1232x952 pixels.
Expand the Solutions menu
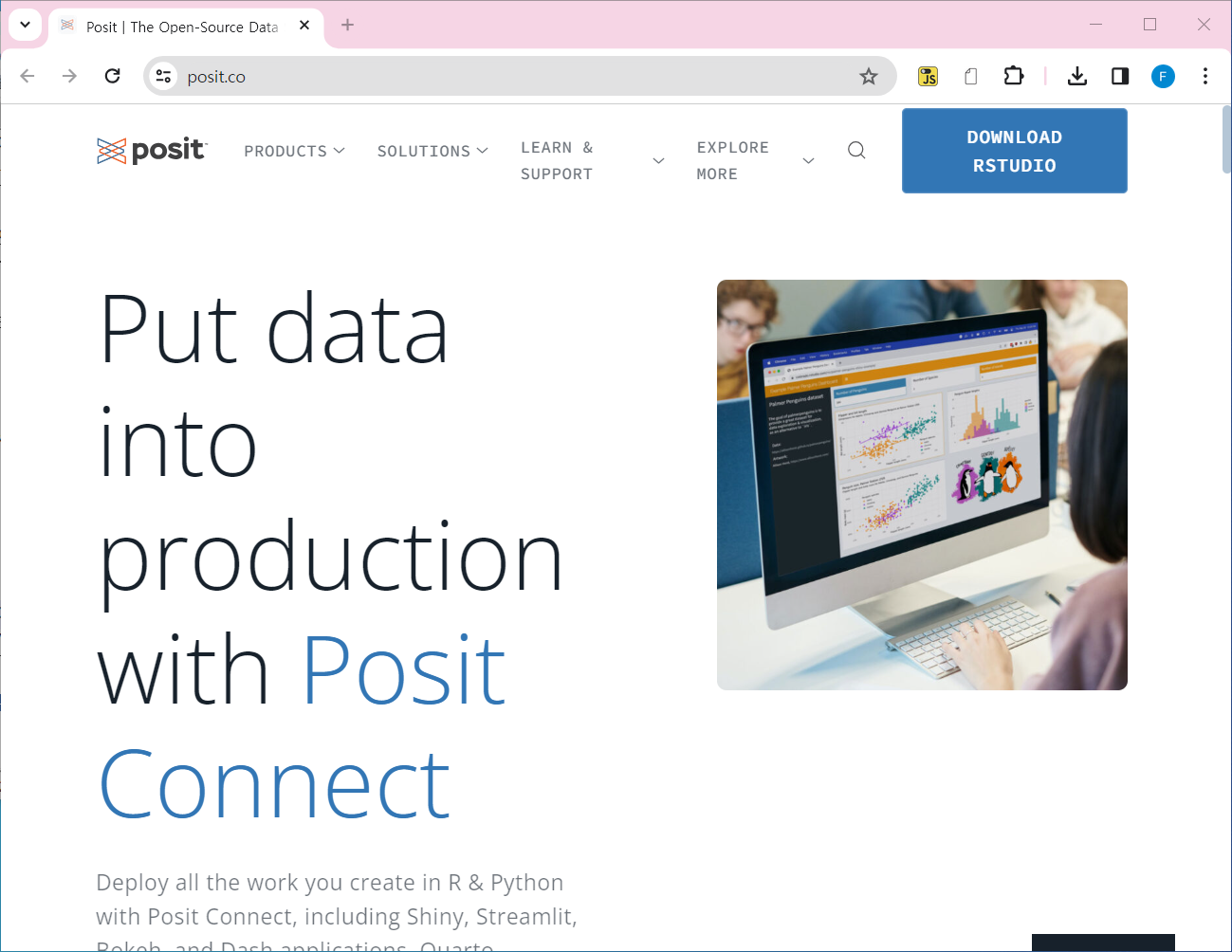coord(432,151)
